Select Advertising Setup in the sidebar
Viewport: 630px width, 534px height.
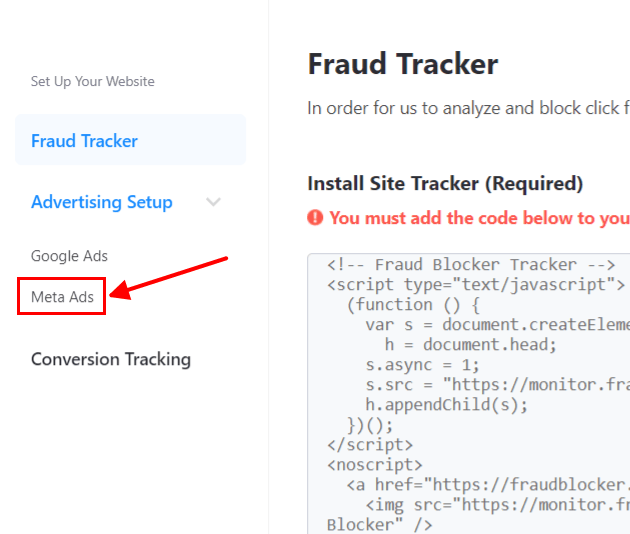tap(102, 202)
